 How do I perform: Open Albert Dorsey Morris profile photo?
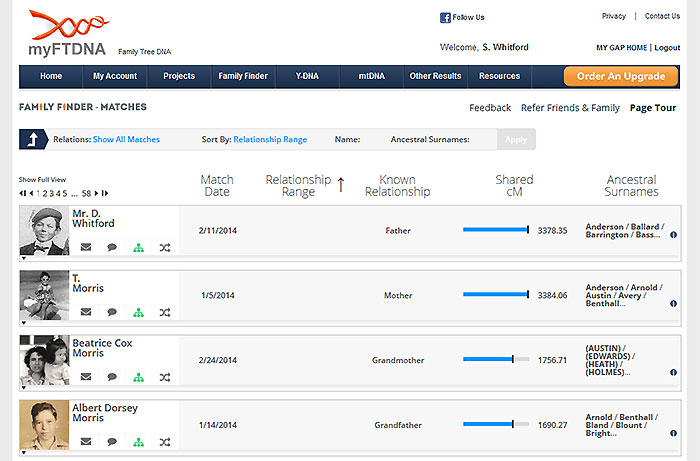tap(44, 425)
